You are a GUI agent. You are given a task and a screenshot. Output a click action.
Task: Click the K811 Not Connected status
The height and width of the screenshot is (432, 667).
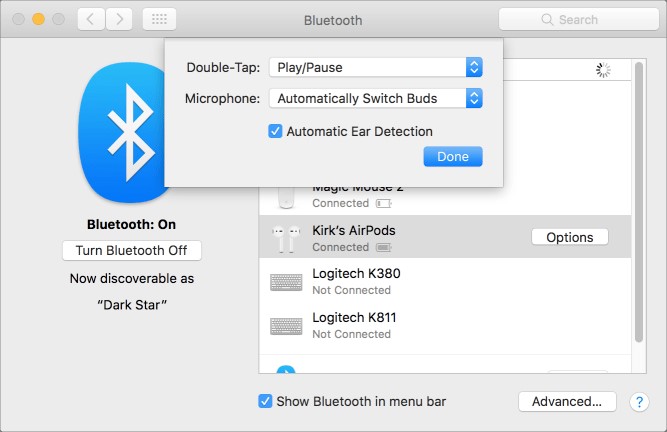tap(351, 334)
